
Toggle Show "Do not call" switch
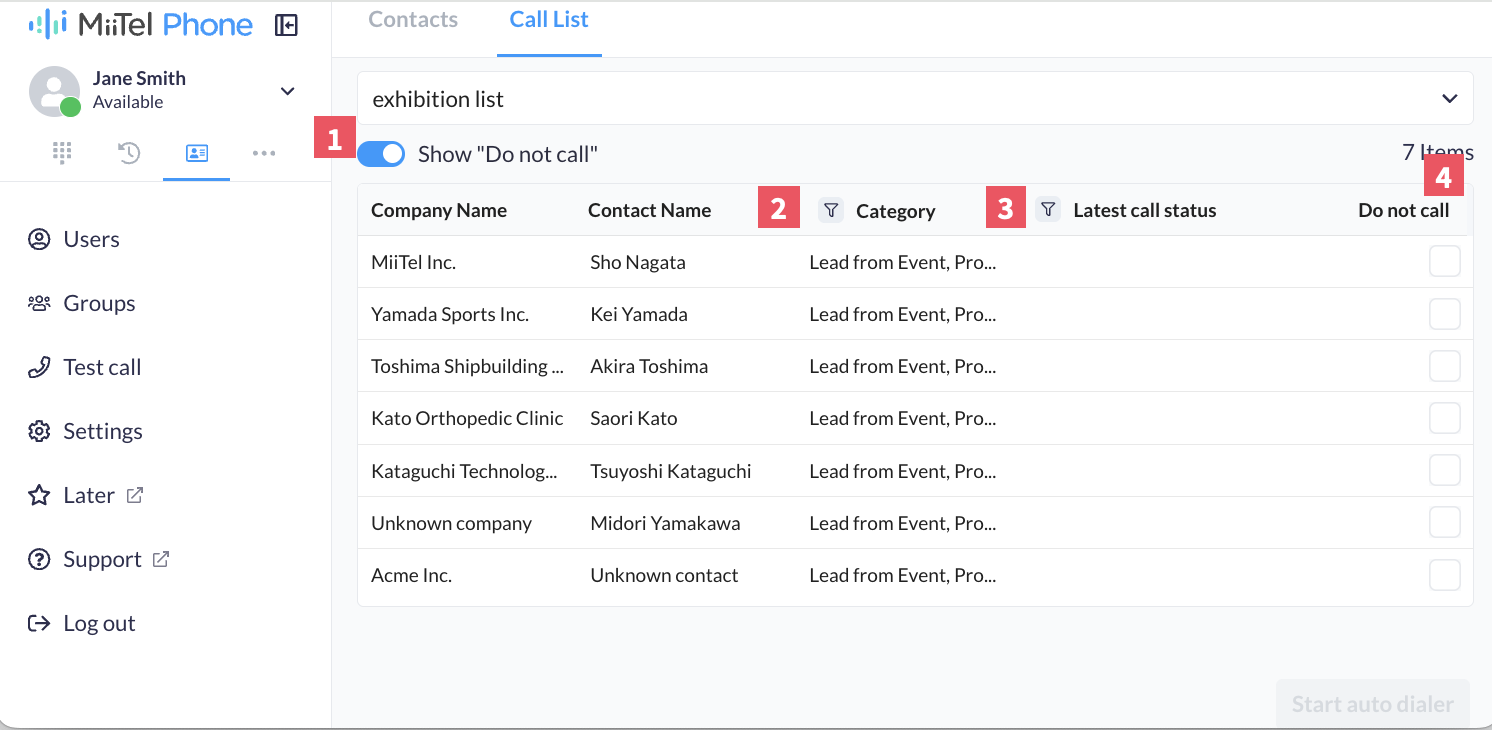(x=381, y=153)
